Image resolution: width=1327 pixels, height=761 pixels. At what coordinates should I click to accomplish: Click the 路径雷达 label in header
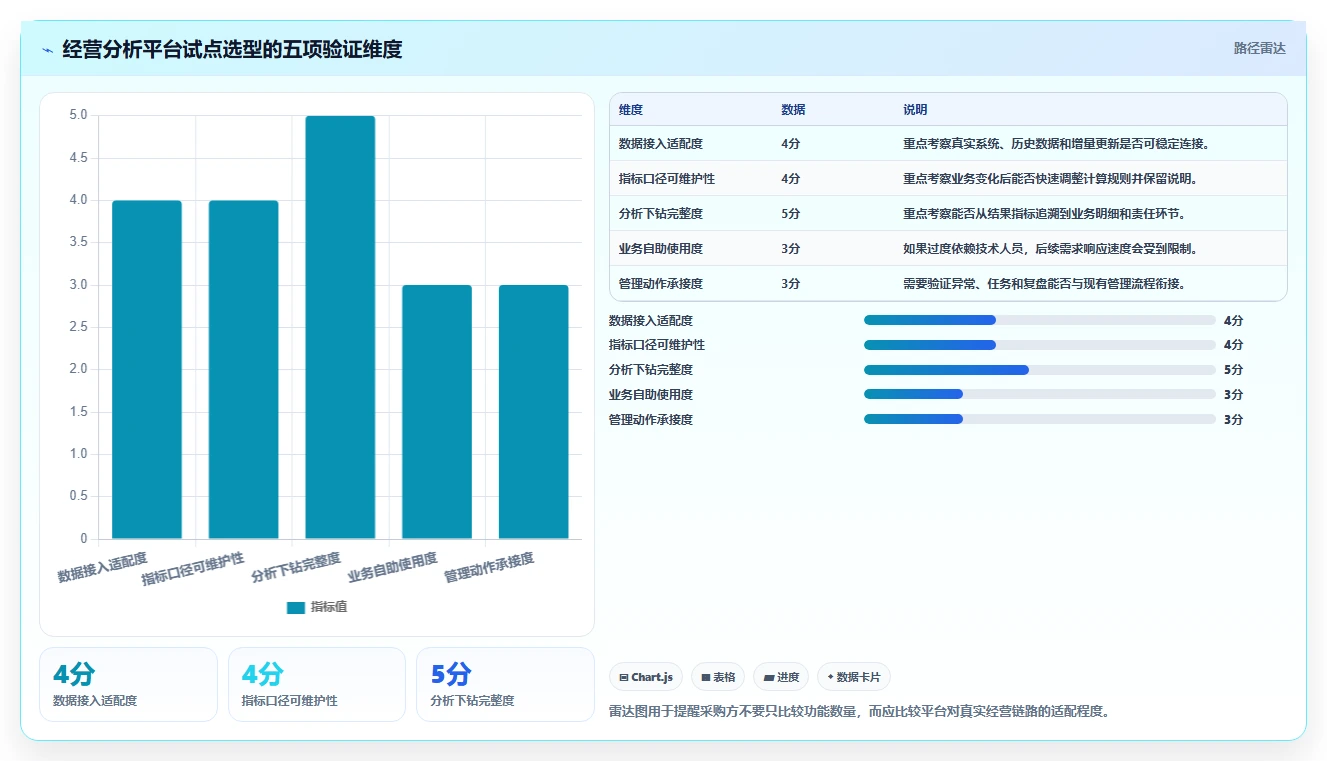pyautogui.click(x=1259, y=48)
